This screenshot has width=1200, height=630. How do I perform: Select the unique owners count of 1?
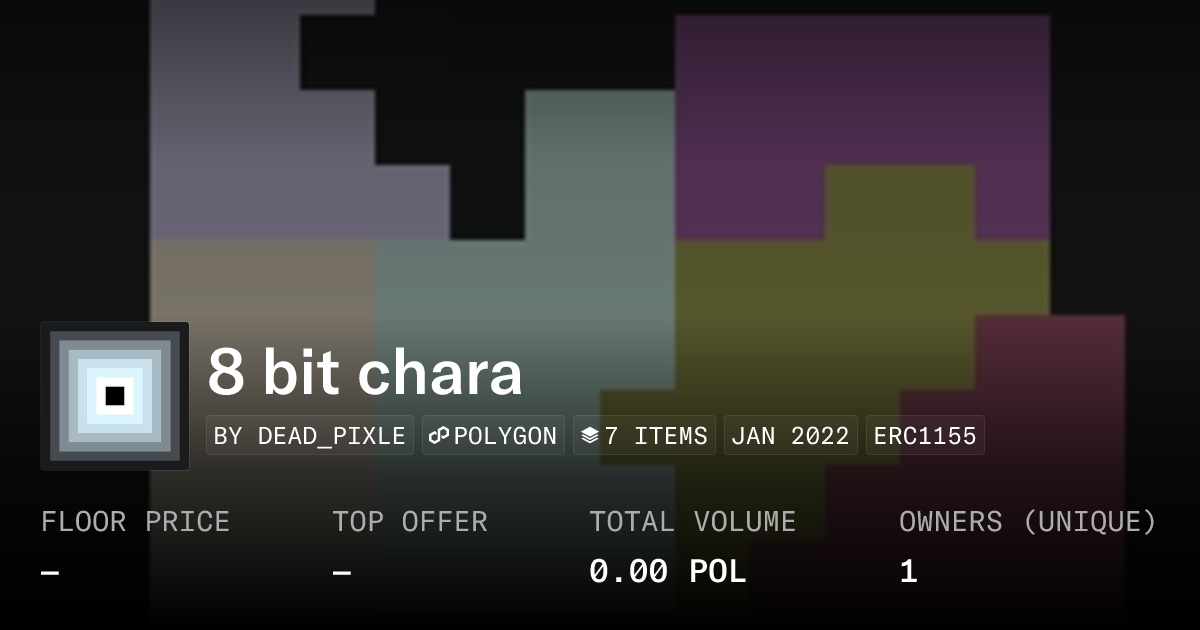coord(908,572)
